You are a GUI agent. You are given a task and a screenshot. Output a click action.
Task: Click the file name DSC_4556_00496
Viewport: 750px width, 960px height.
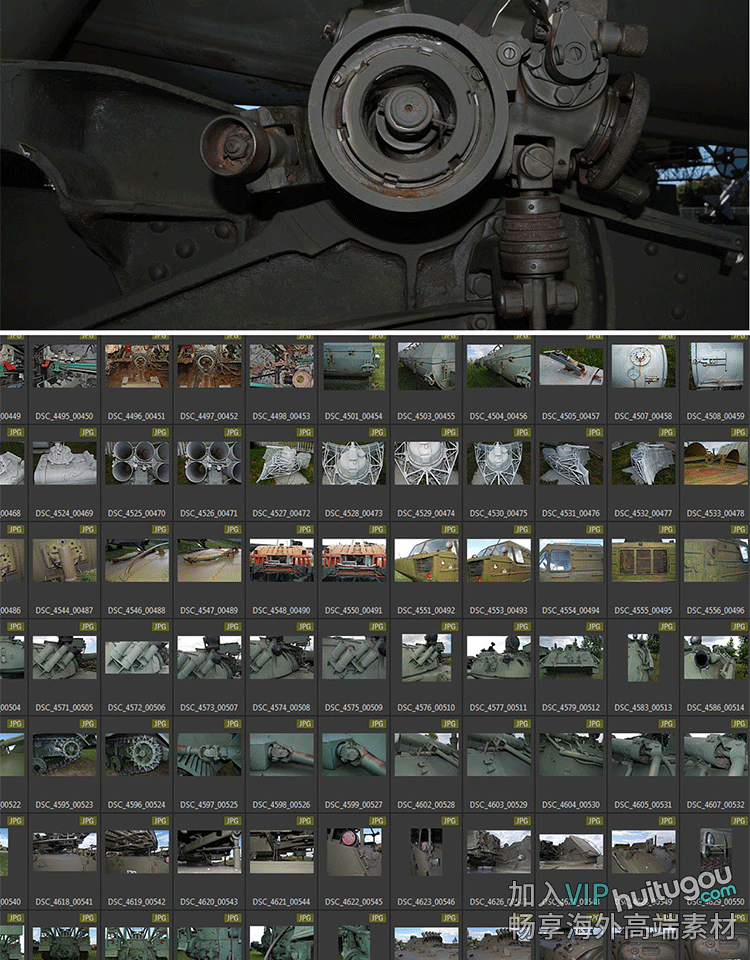click(715, 610)
